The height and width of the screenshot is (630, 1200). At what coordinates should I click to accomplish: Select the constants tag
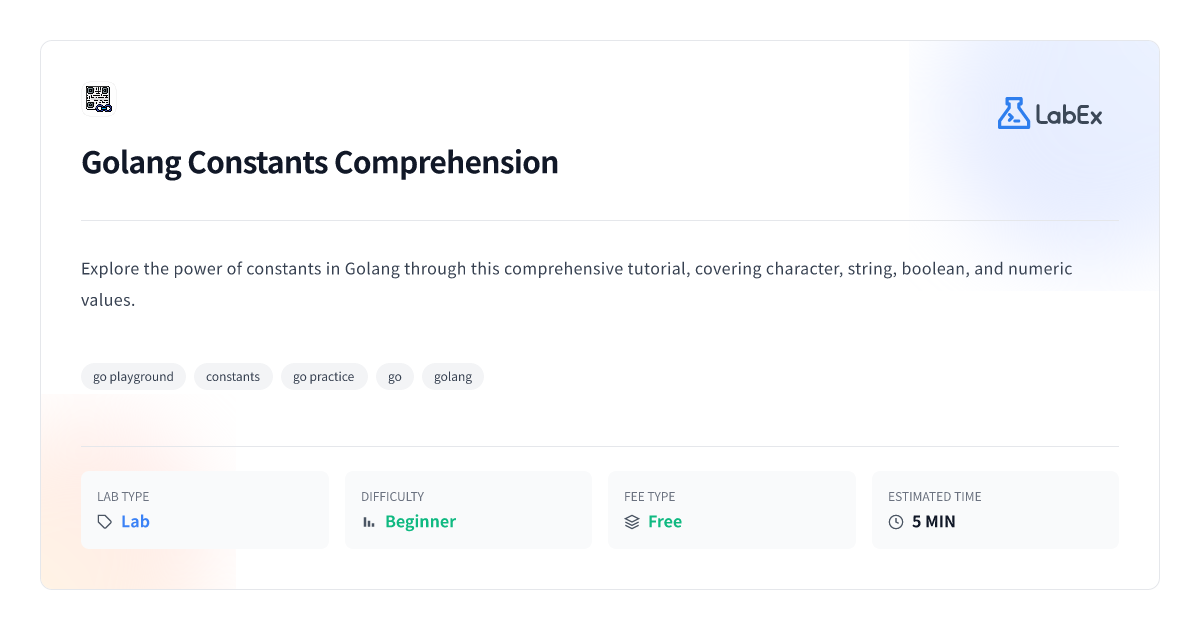tap(233, 377)
